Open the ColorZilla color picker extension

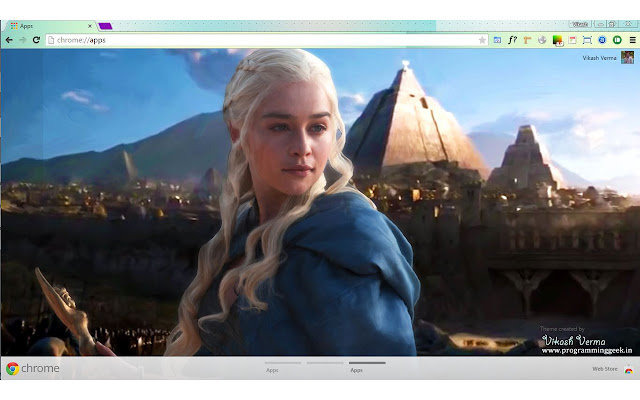pyautogui.click(x=558, y=40)
